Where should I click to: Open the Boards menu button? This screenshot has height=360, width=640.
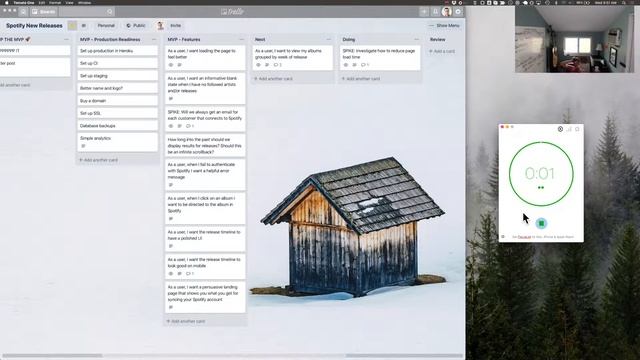(x=44, y=12)
